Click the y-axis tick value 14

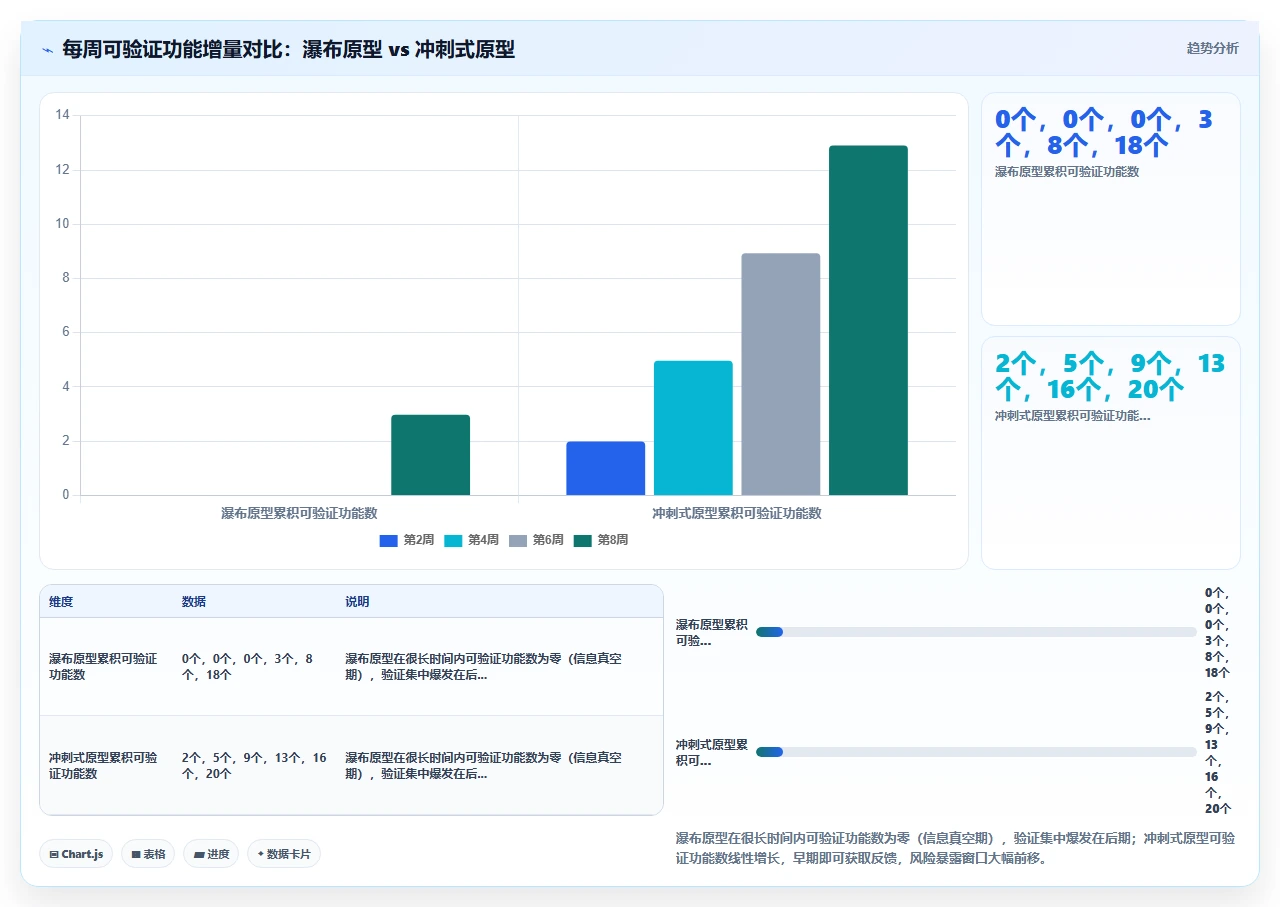62,116
